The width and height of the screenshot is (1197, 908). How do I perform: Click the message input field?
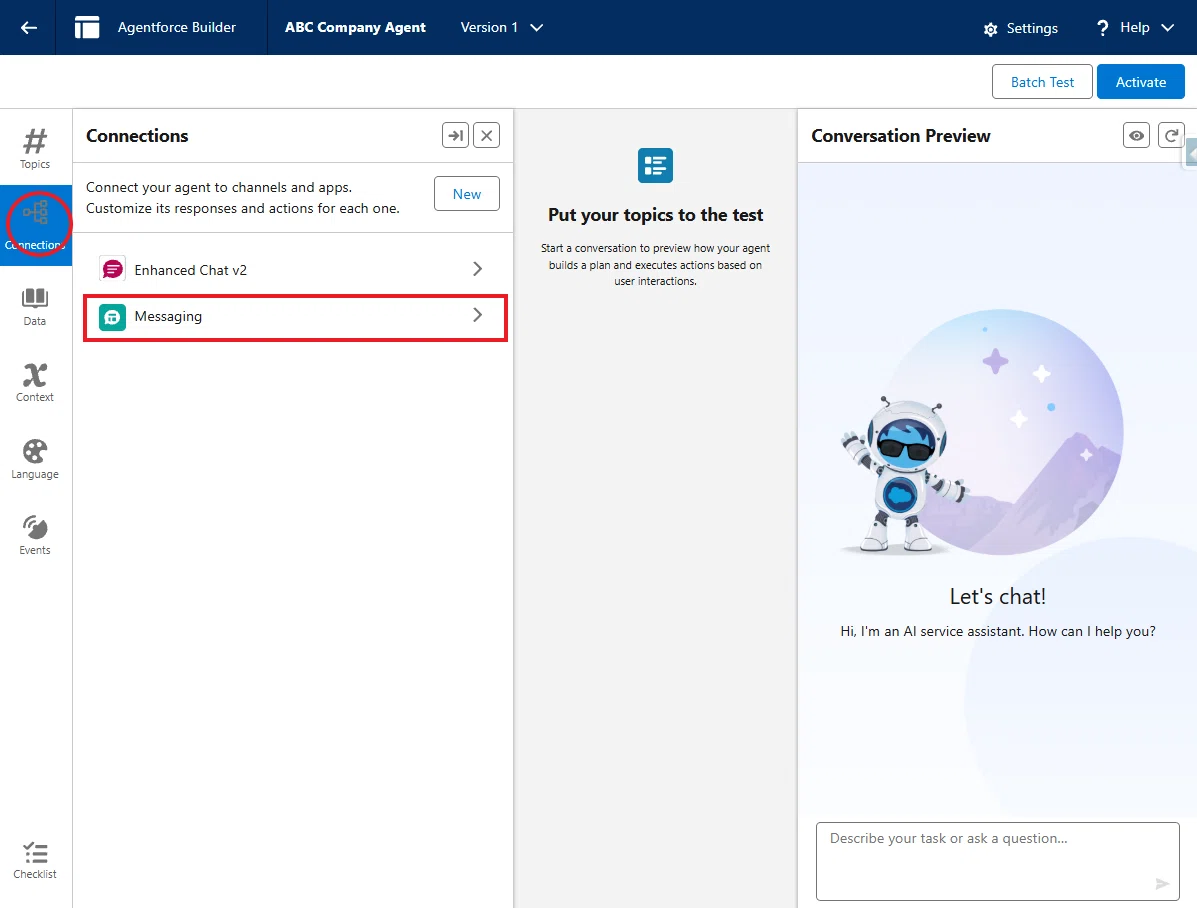[998, 861]
